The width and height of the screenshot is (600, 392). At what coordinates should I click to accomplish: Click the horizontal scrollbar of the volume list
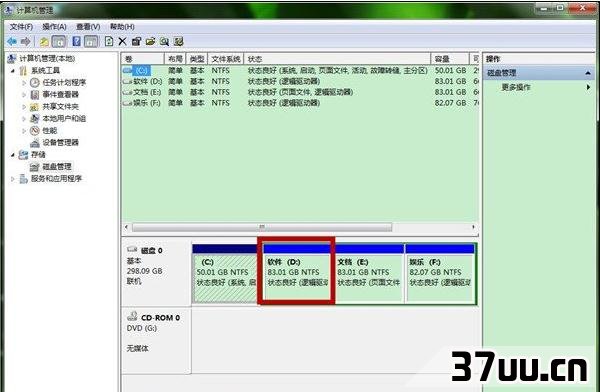[x=262, y=227]
